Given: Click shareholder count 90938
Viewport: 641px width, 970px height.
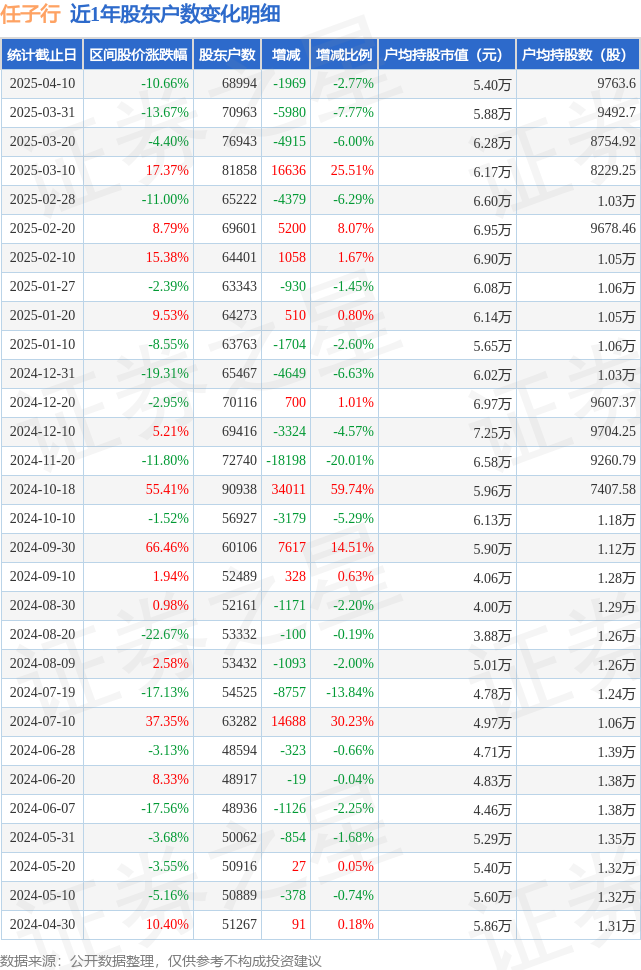Looking at the screenshot, I should click(239, 489).
